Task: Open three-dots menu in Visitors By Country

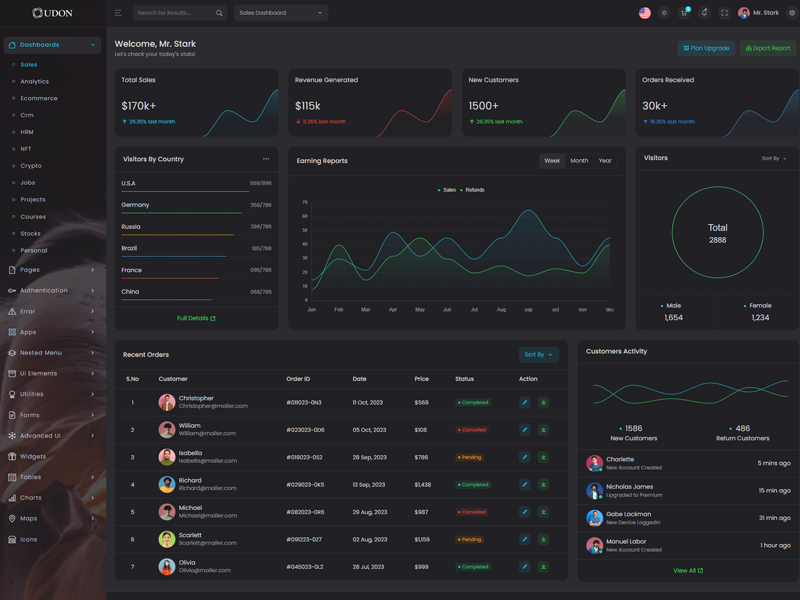Action: click(x=266, y=159)
